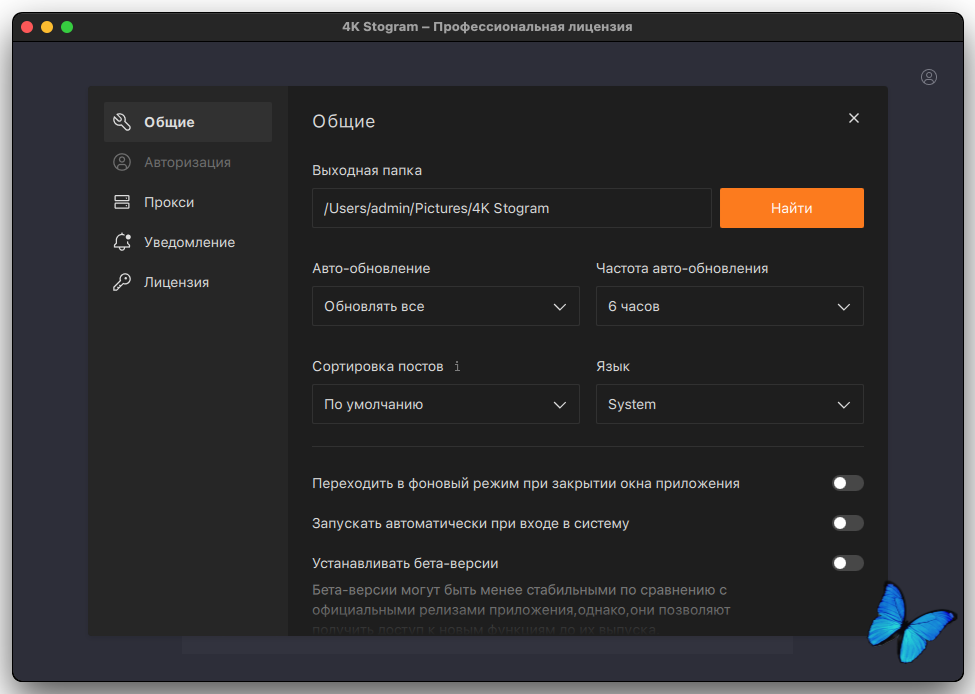This screenshot has height=694, width=975.
Task: Click the Выходная папка label
Action: point(367,170)
